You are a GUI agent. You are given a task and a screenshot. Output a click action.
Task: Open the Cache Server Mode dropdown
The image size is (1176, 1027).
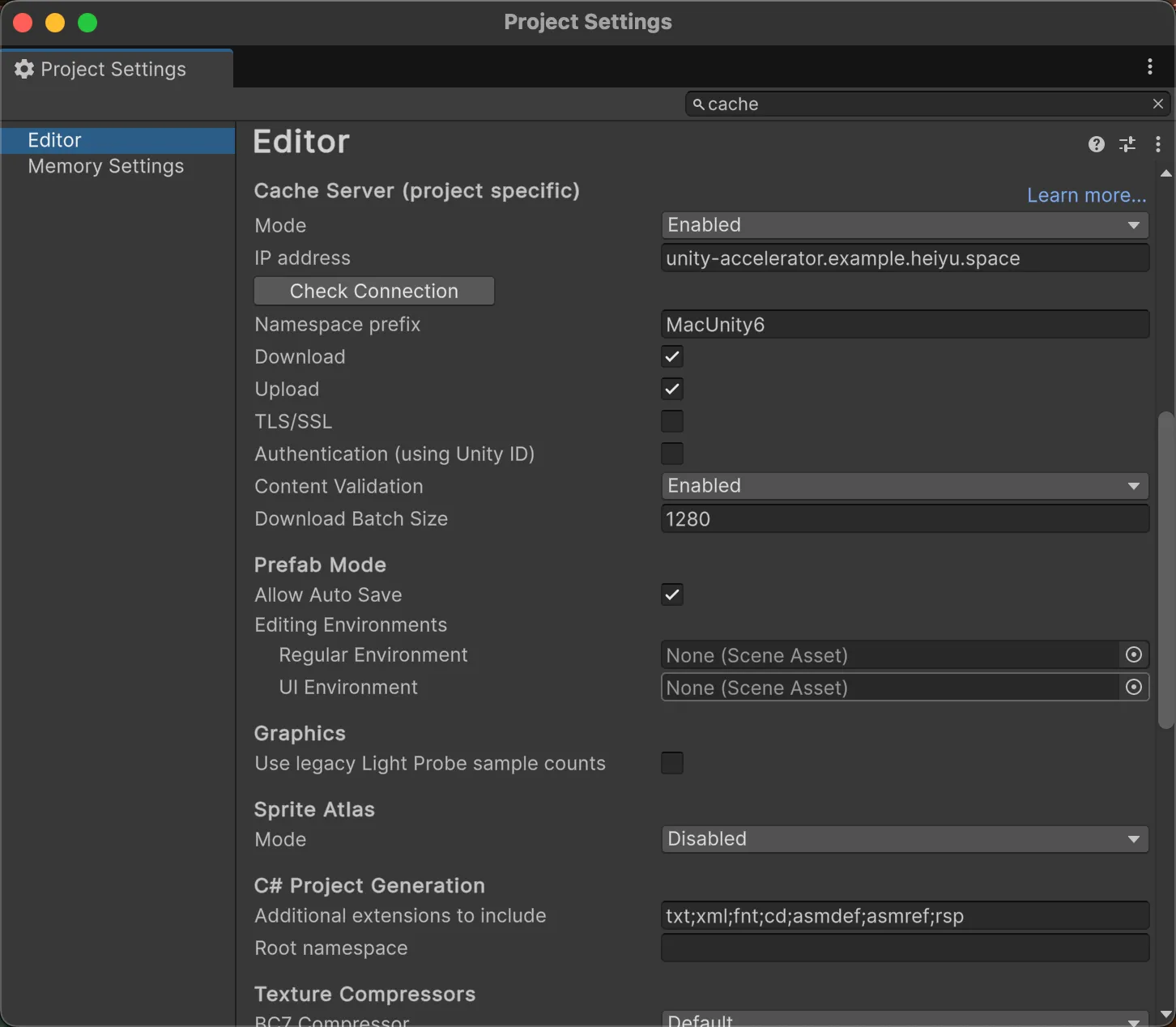tap(905, 225)
